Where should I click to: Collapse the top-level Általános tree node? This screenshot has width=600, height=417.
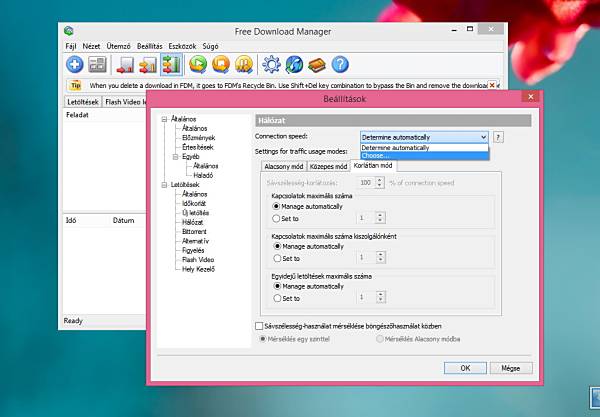(164, 119)
